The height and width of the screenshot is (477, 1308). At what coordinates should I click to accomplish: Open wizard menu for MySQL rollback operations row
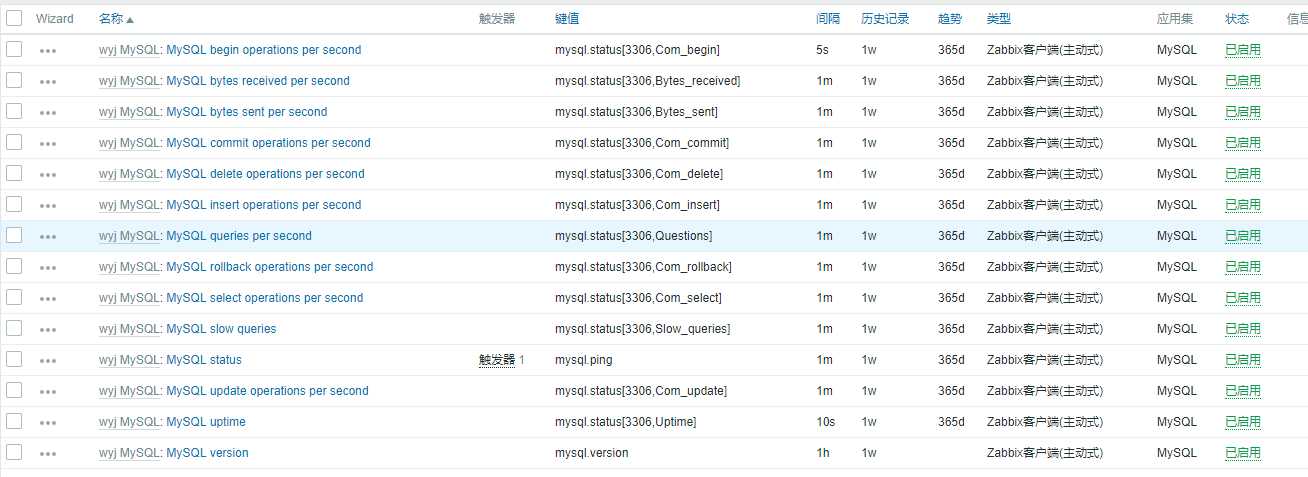[x=48, y=267]
